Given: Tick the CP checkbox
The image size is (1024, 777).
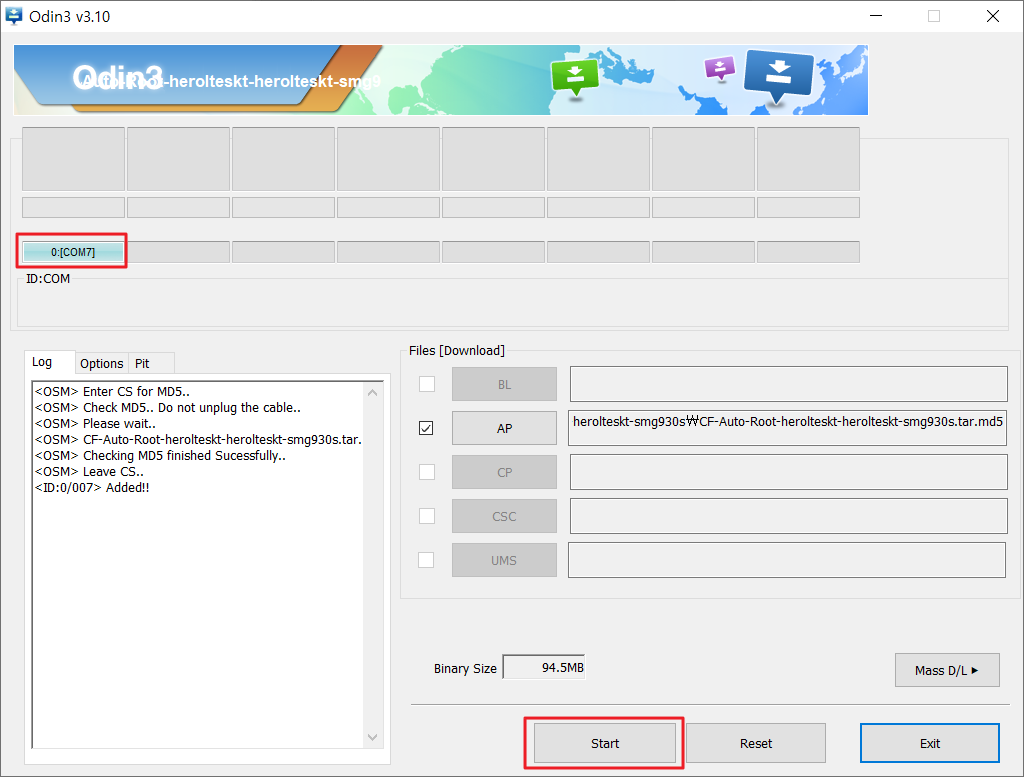Looking at the screenshot, I should pos(426,472).
